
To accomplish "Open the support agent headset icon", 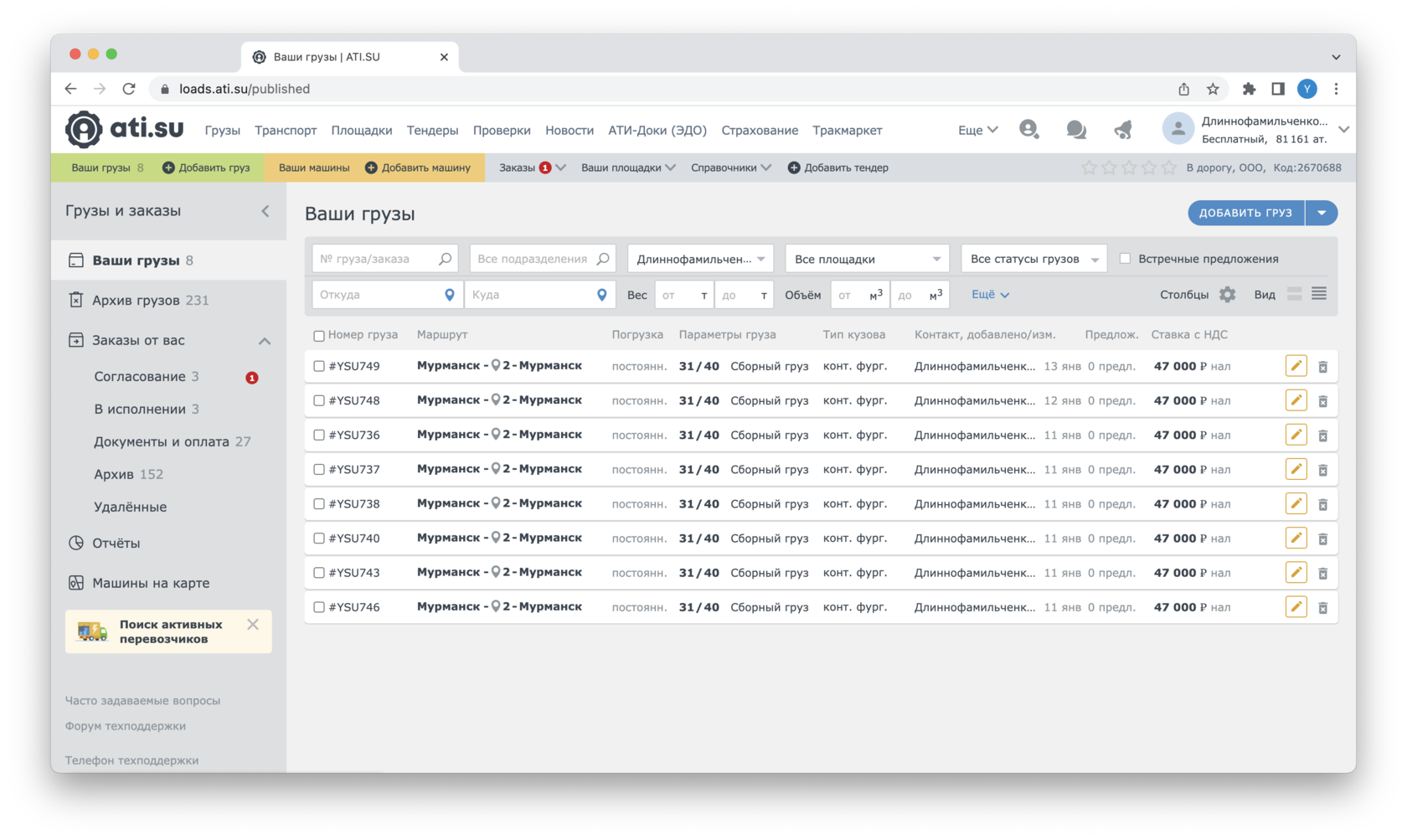I will [1028, 129].
